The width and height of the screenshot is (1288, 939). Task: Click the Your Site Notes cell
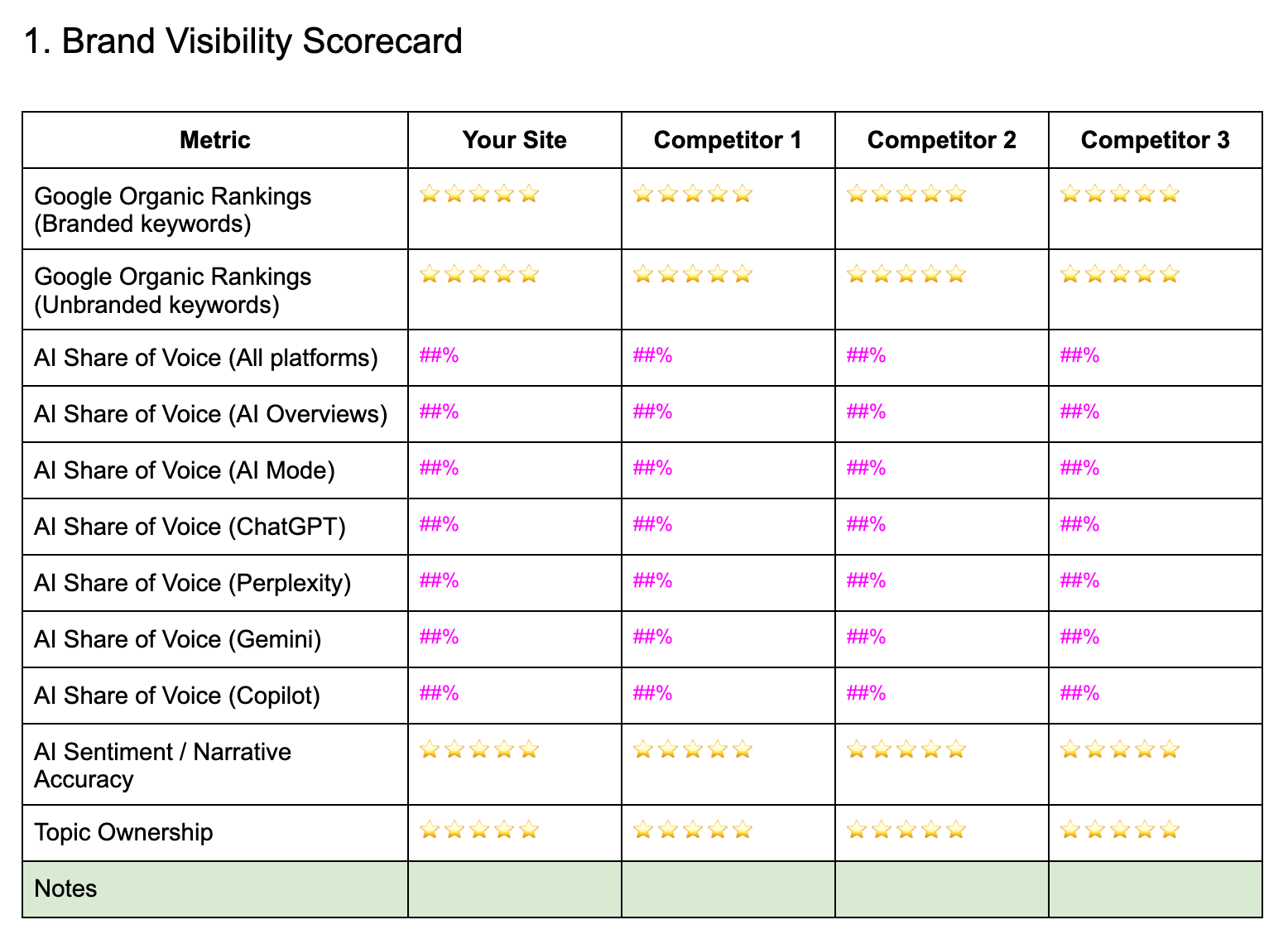515,889
